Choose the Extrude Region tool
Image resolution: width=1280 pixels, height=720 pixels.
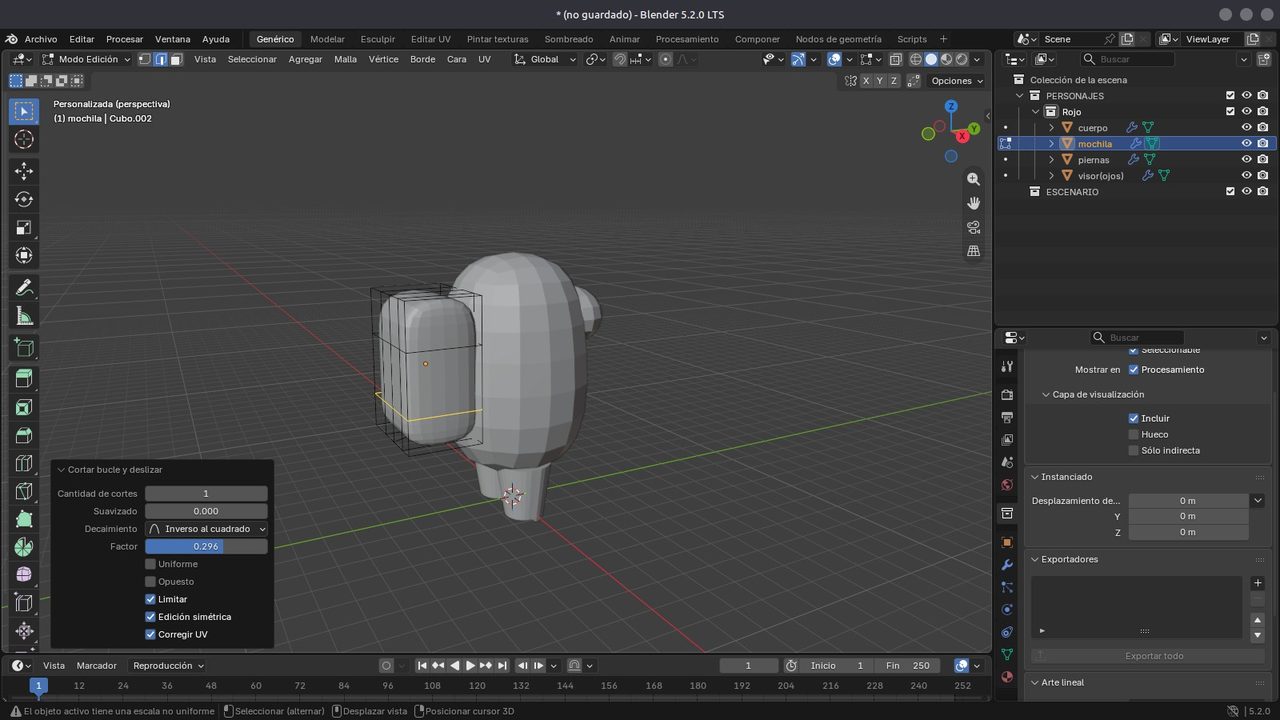click(x=24, y=378)
